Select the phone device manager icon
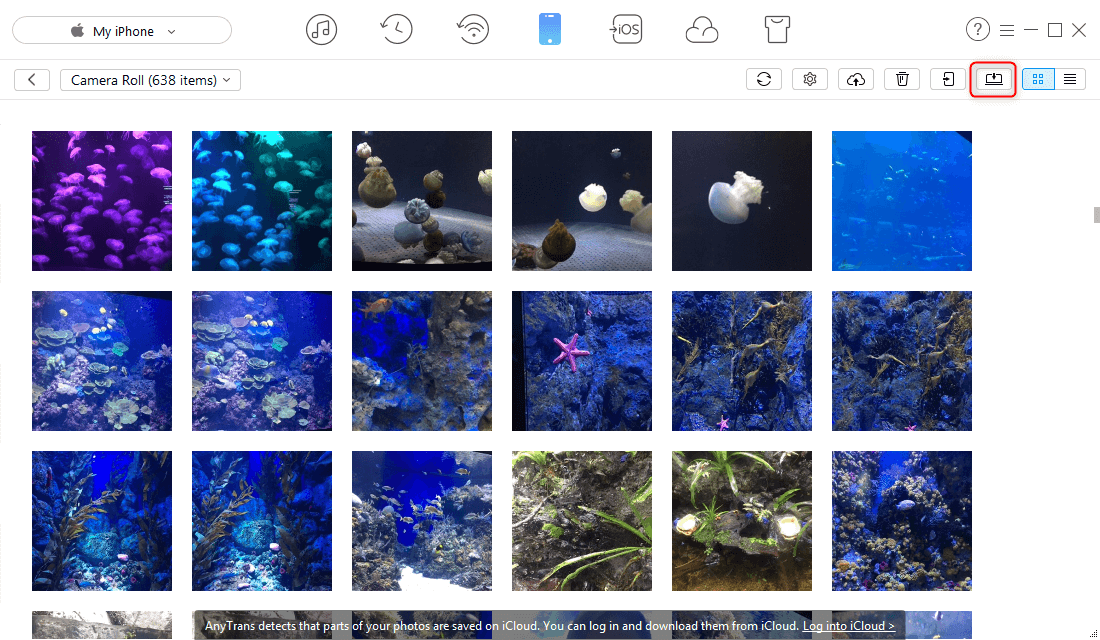 click(550, 30)
